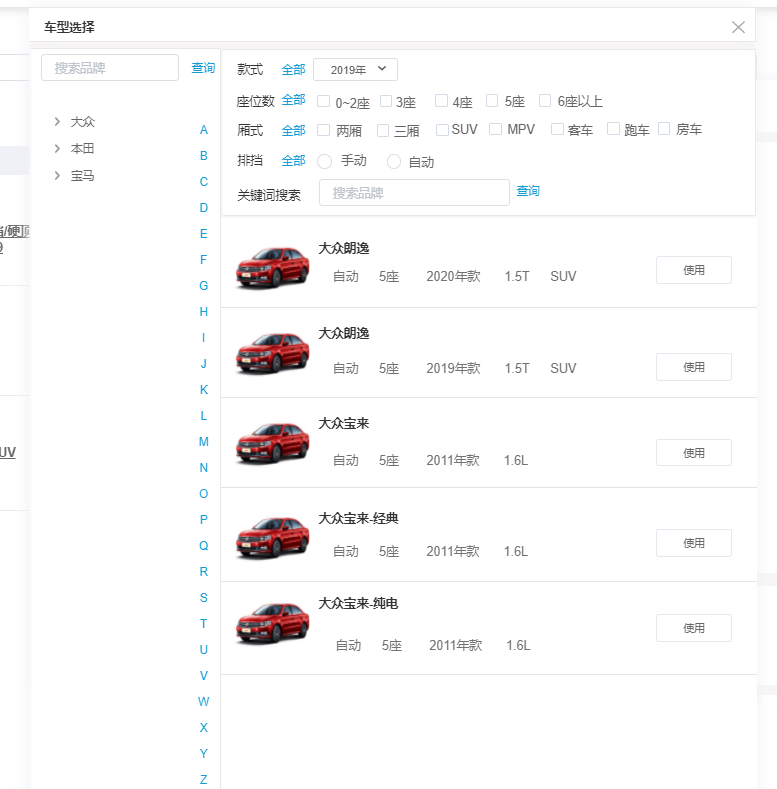Viewport: 777px width, 789px height.
Task: Jump to letter Y in index
Action: 203,754
